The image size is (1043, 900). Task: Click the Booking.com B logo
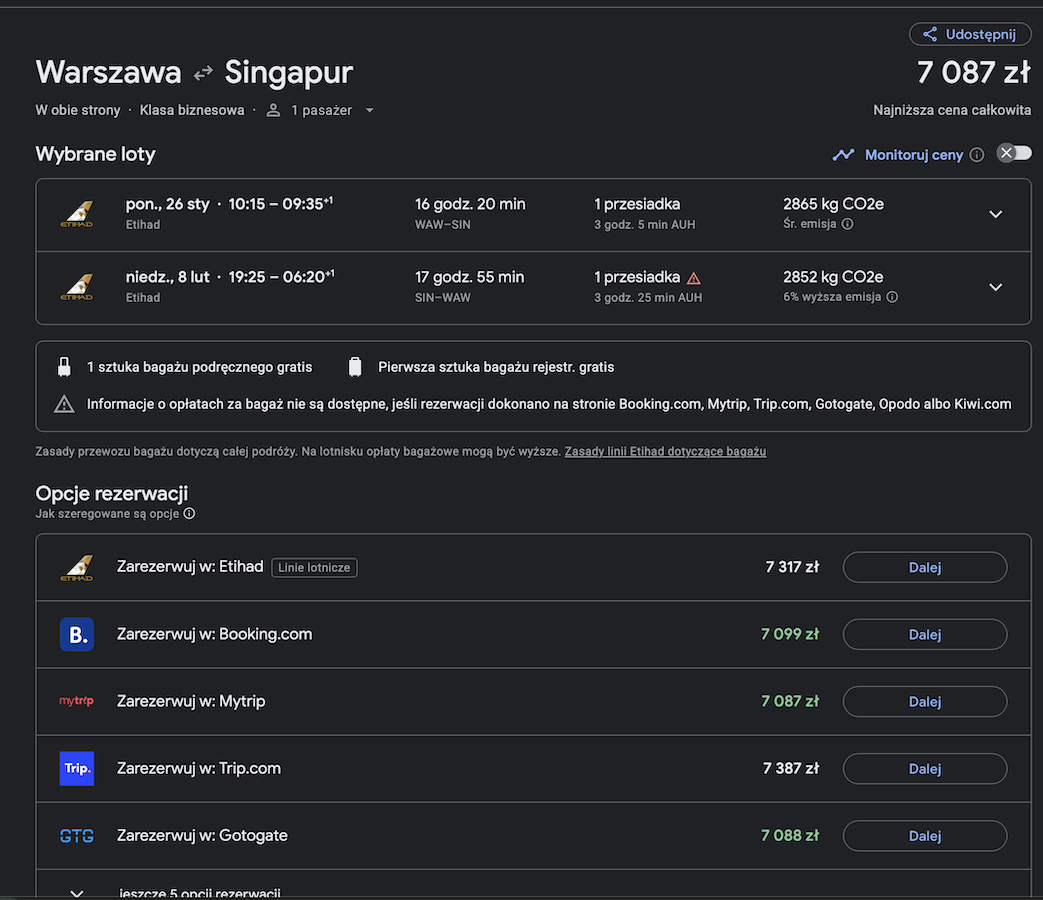tap(76, 635)
